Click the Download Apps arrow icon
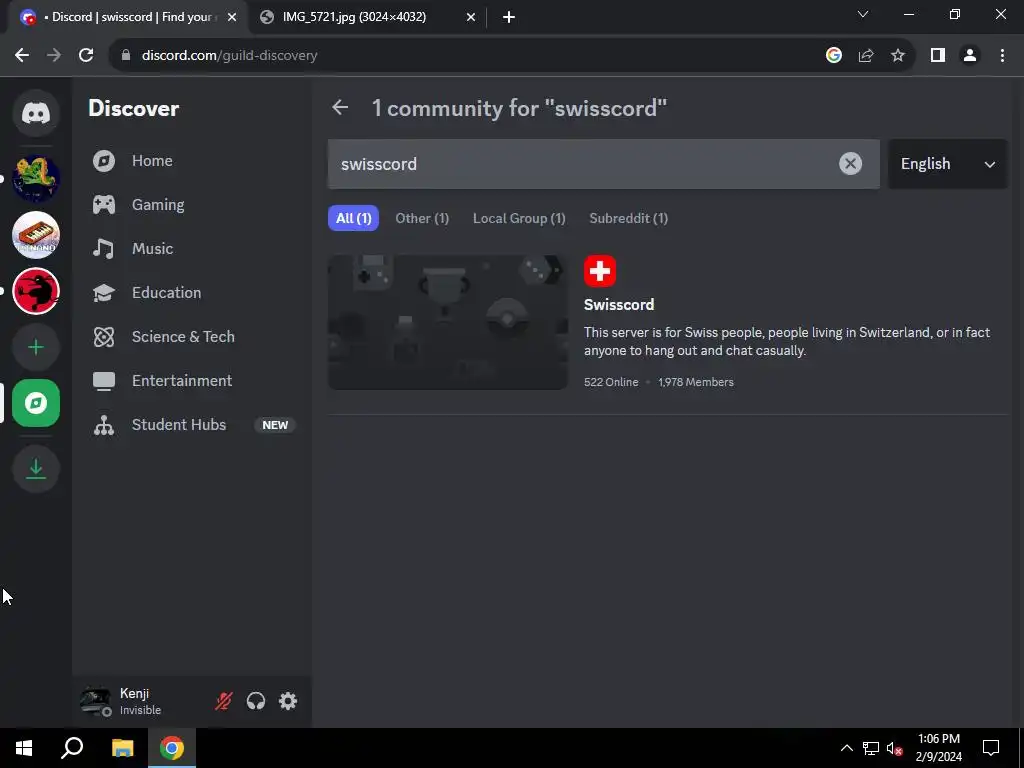This screenshot has width=1024, height=768. pyautogui.click(x=36, y=469)
